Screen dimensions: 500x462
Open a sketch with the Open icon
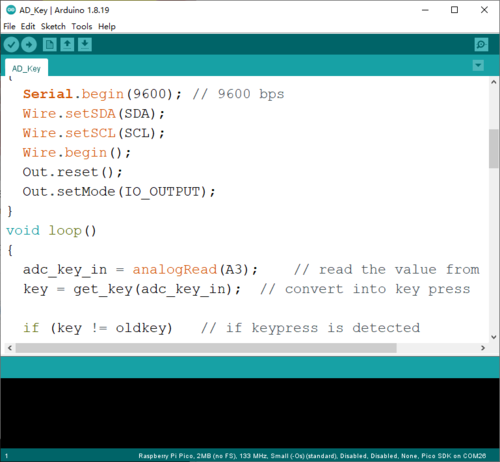(x=67, y=44)
